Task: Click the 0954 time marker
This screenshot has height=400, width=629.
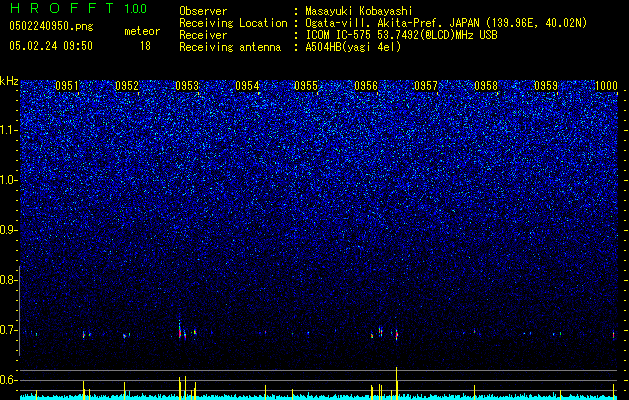Action: point(247,86)
